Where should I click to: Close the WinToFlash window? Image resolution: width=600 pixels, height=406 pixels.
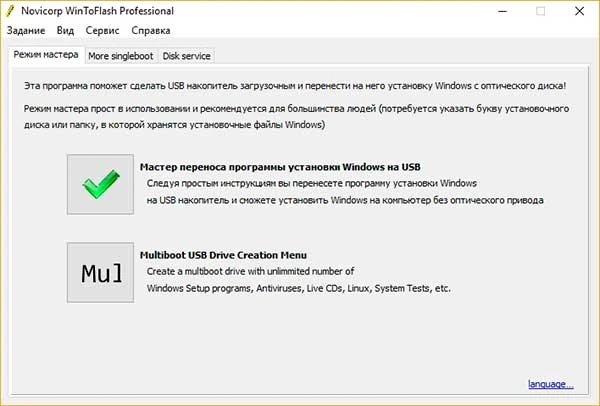tap(579, 11)
